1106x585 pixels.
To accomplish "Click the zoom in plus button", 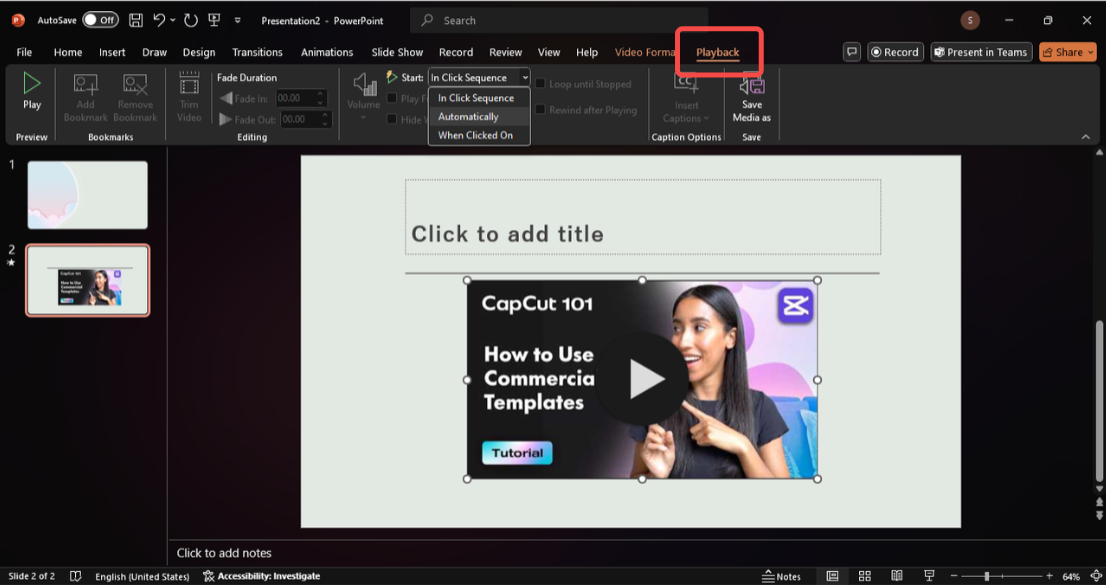I will pyautogui.click(x=1050, y=577).
